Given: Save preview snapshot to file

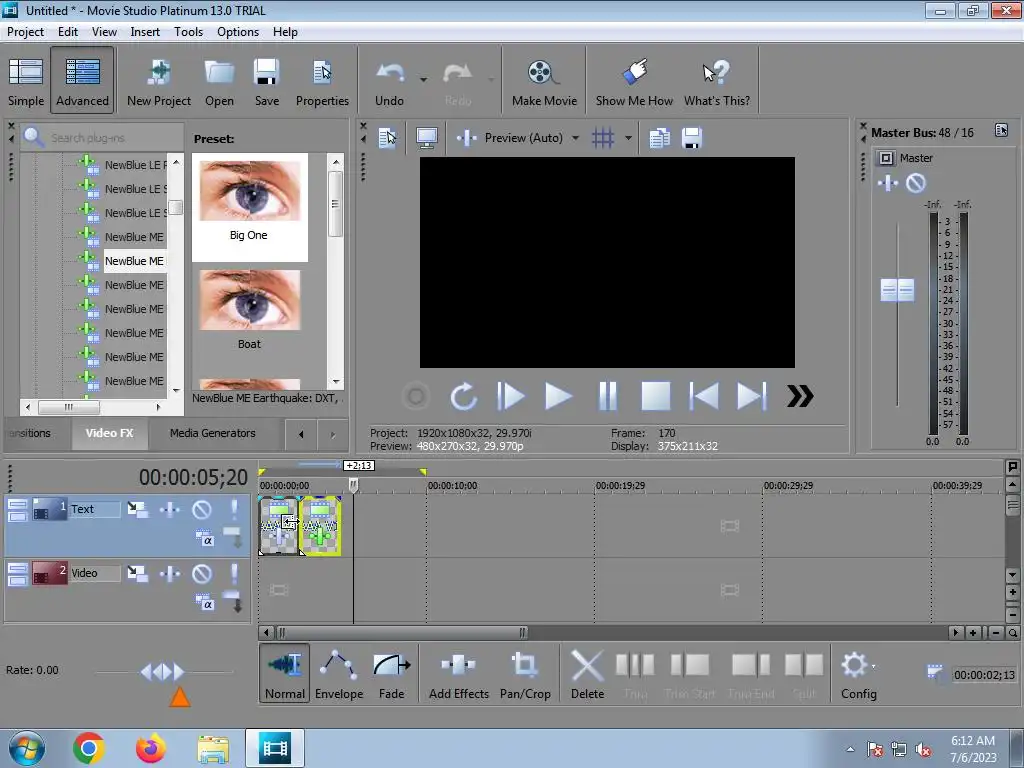Looking at the screenshot, I should (x=692, y=138).
